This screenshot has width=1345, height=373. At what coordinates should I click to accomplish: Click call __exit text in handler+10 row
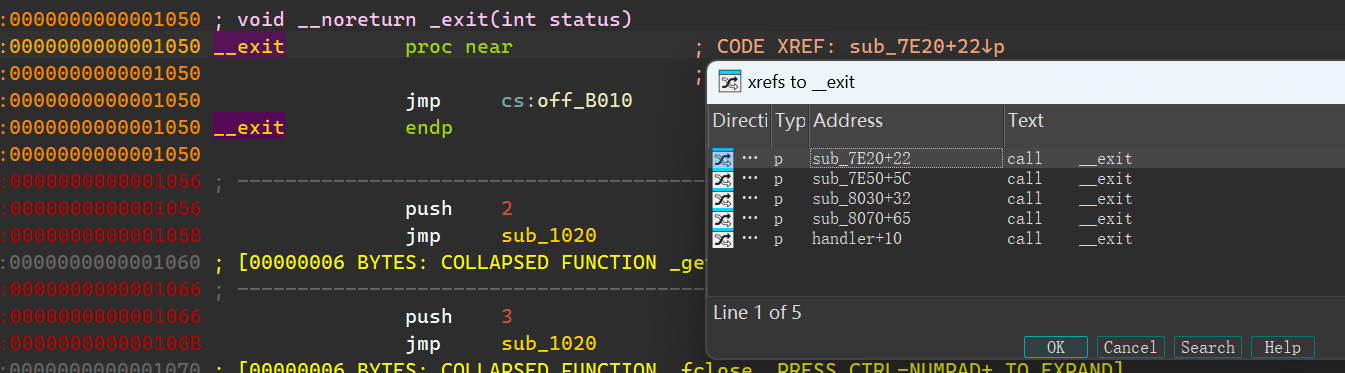1069,238
